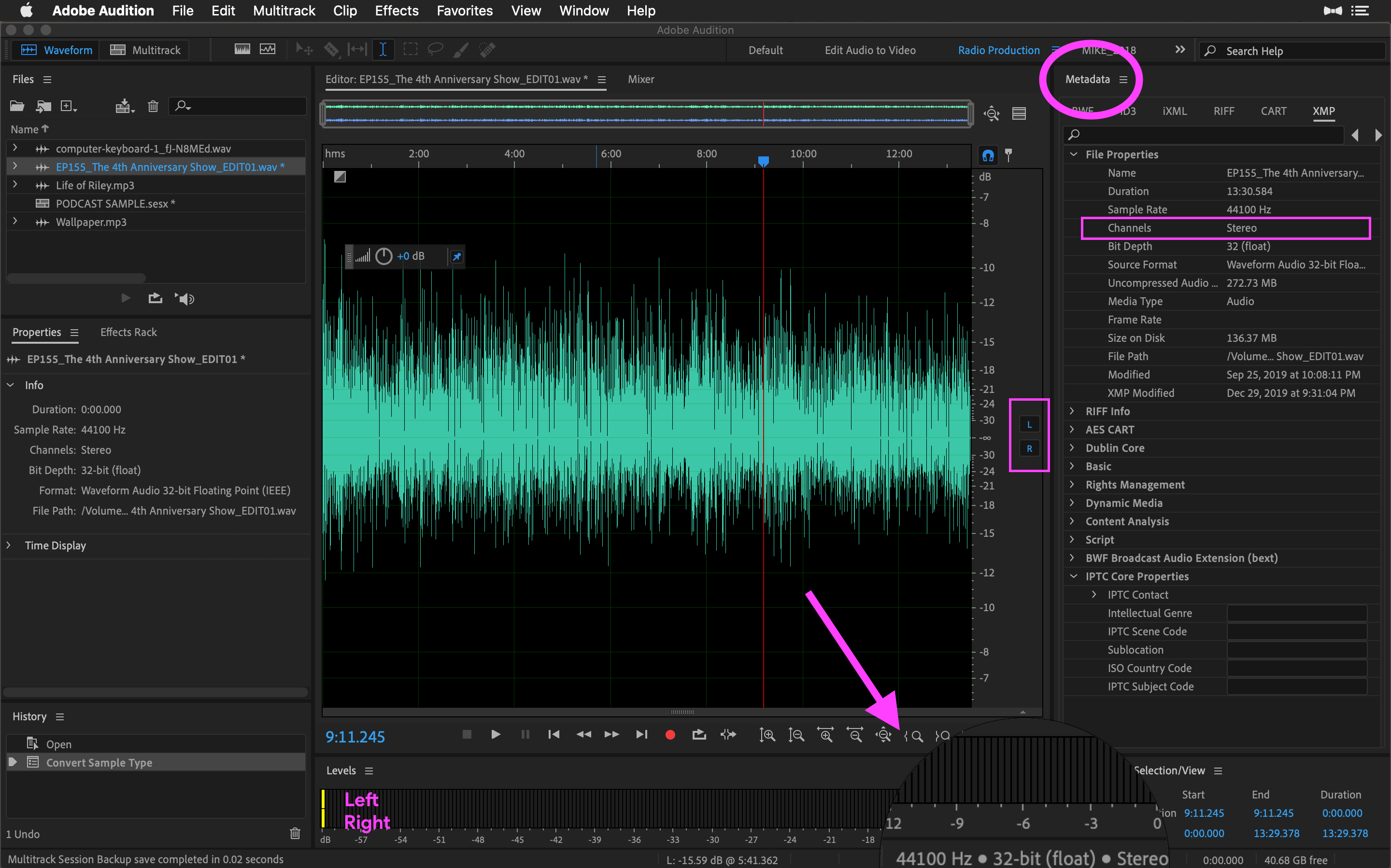The height and width of the screenshot is (868, 1391).
Task: Click the Record button in transport bar
Action: click(670, 737)
